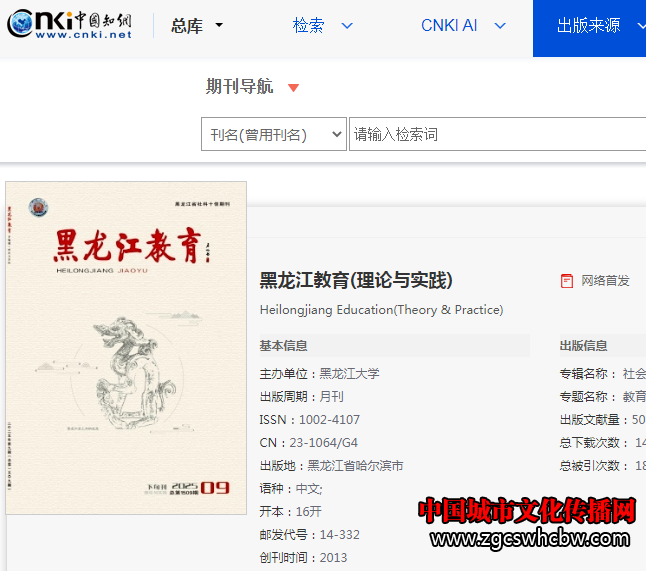
Task: Click the 黑龙江教育(理论与实践) journal title
Action: point(356,280)
